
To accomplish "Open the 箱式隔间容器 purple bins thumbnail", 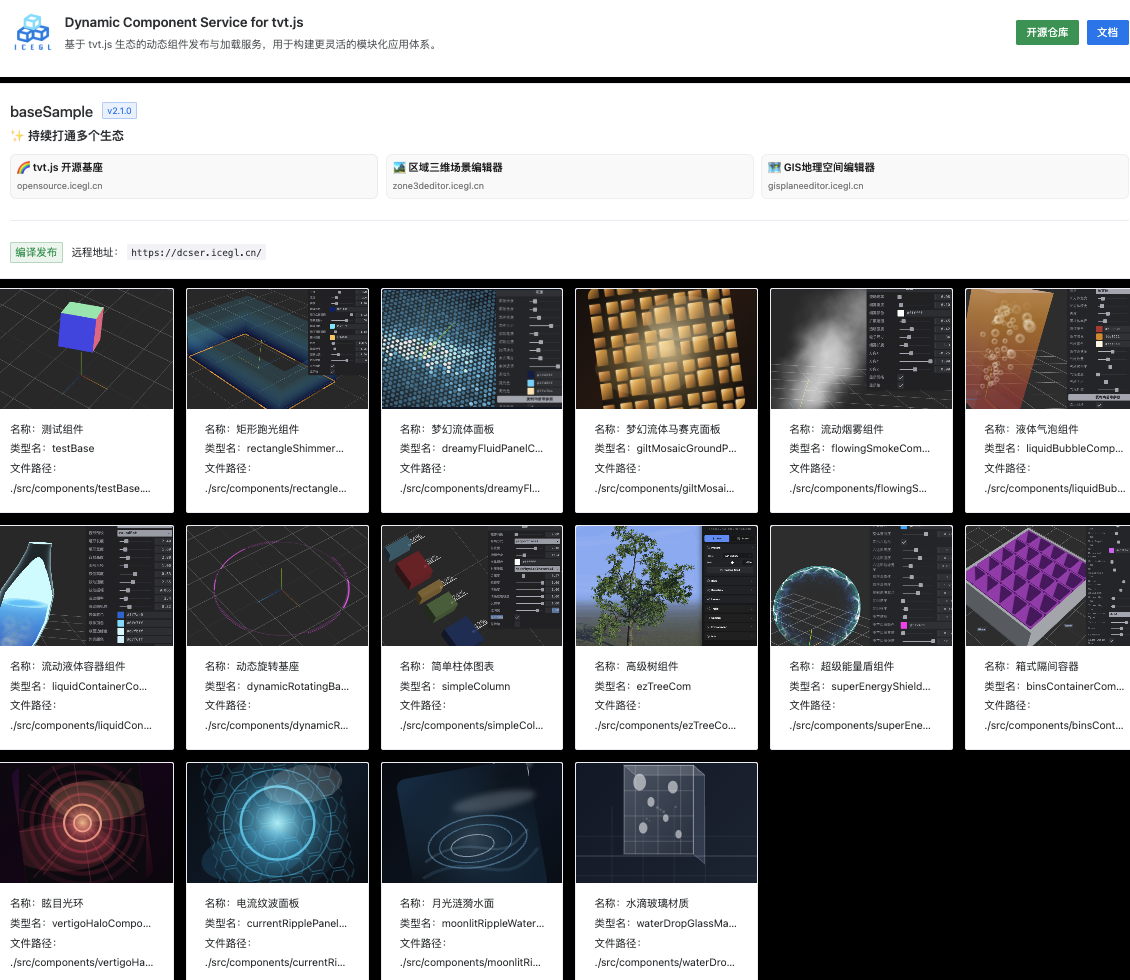I will (x=1047, y=586).
